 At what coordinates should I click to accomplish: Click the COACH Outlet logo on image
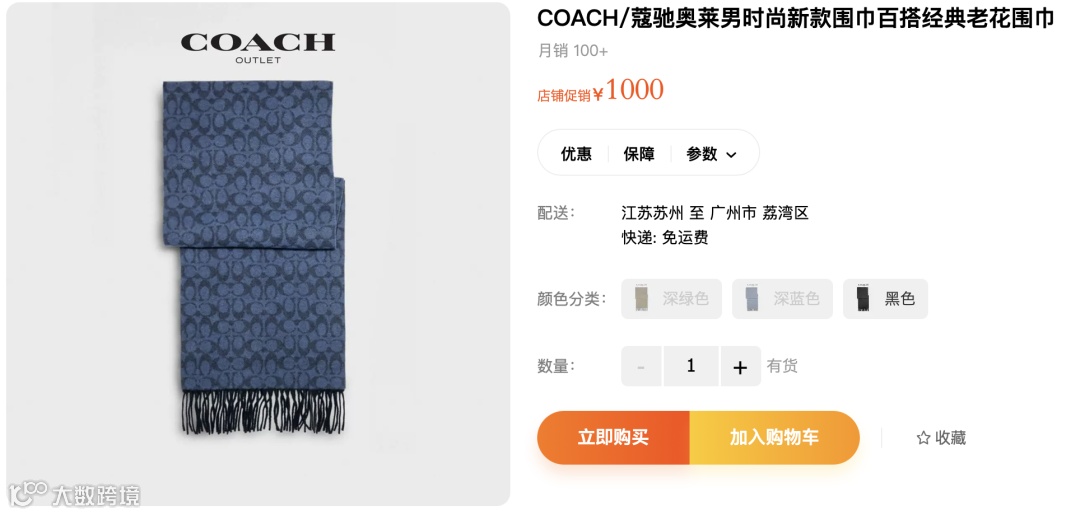click(258, 47)
